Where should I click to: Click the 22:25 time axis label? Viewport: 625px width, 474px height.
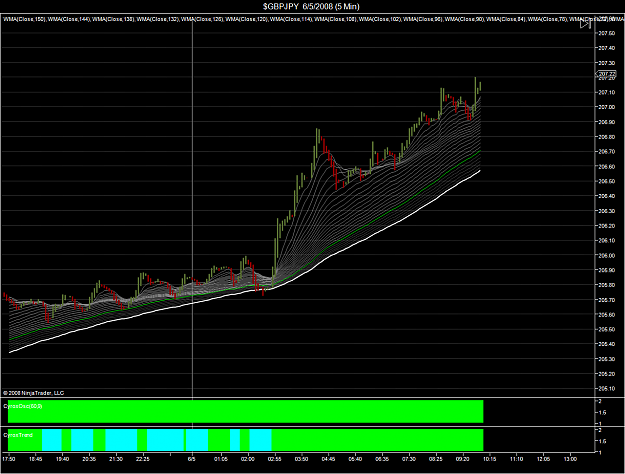tap(142, 459)
